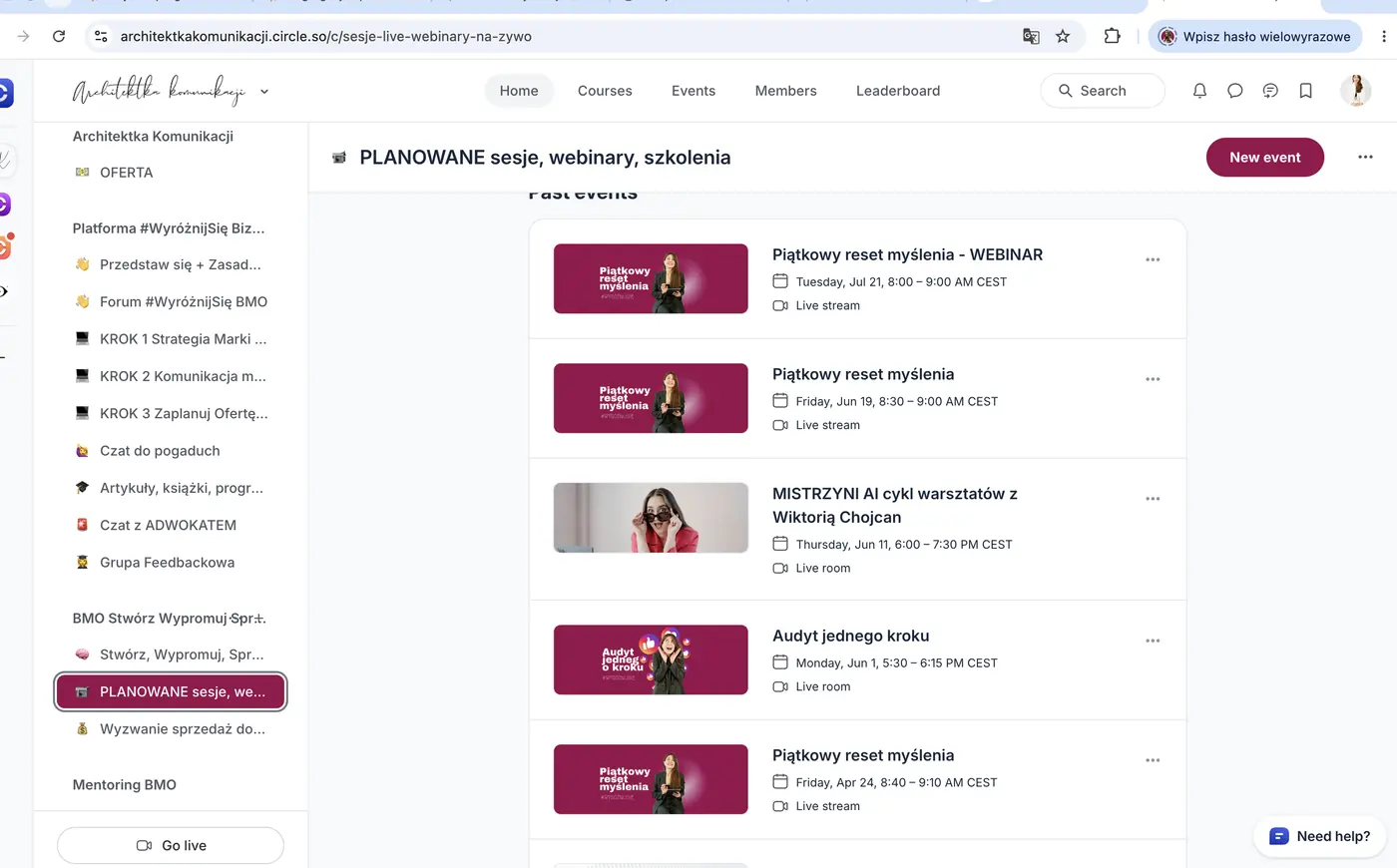Click the Architektka Komunikacji logo
This screenshot has height=868, width=1397.
tap(159, 91)
